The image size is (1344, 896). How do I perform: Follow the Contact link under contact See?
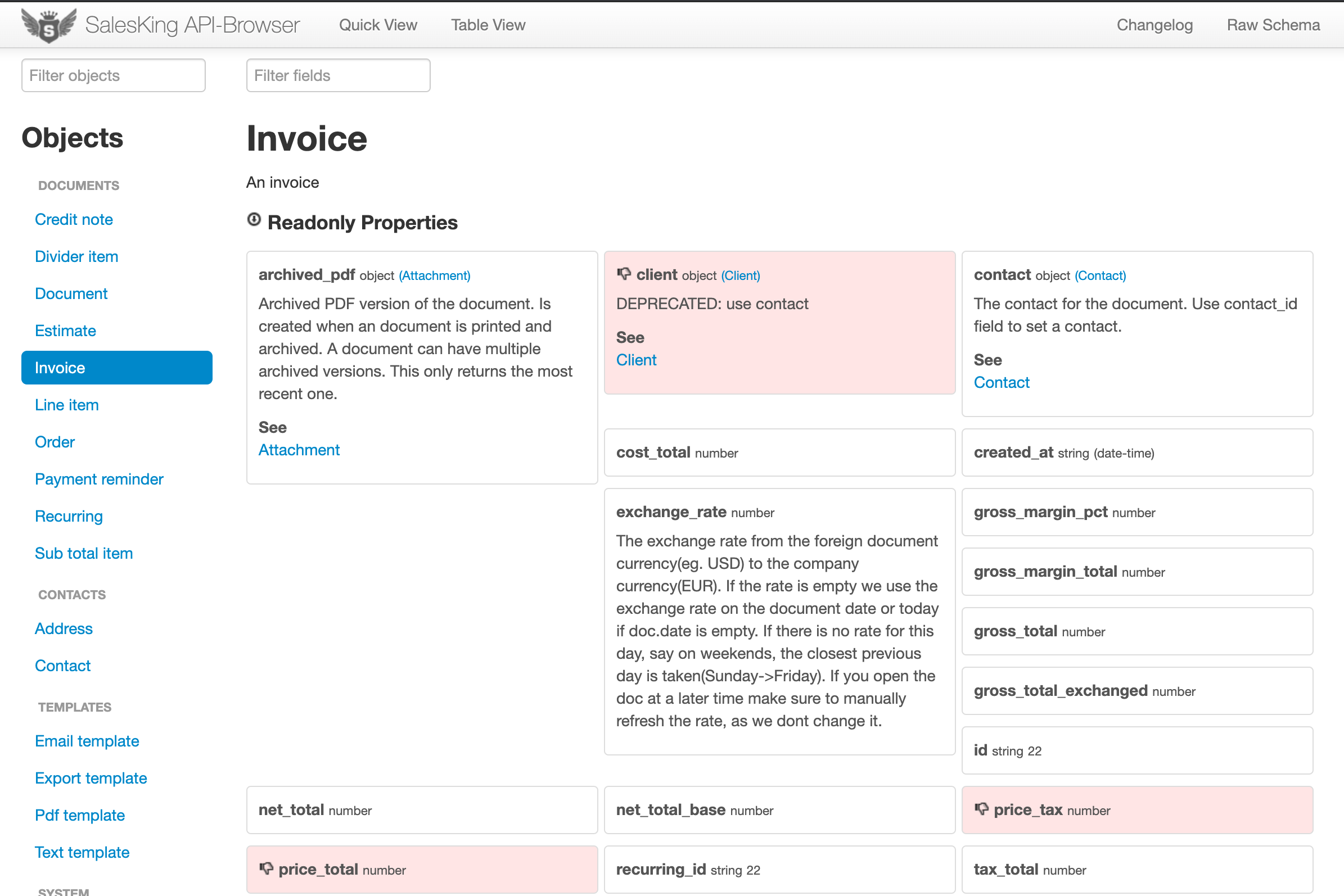(1001, 382)
